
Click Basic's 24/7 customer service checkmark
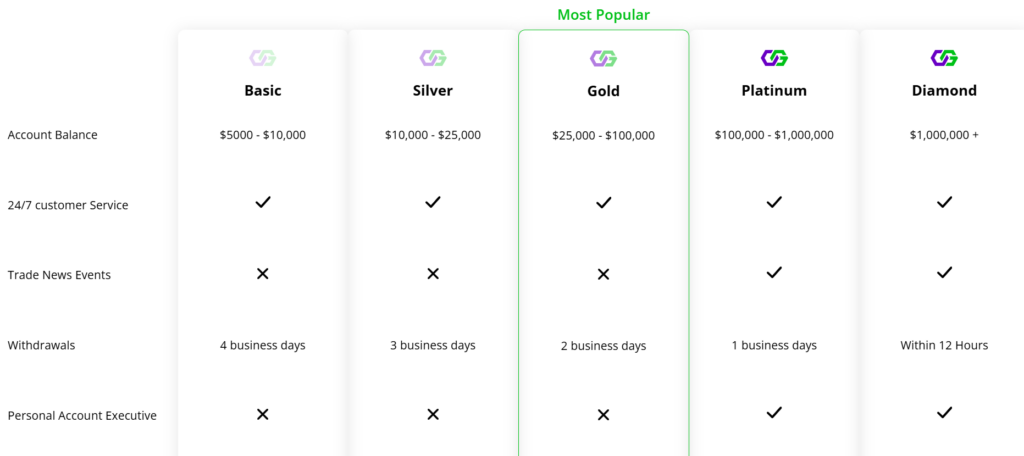[x=263, y=202]
